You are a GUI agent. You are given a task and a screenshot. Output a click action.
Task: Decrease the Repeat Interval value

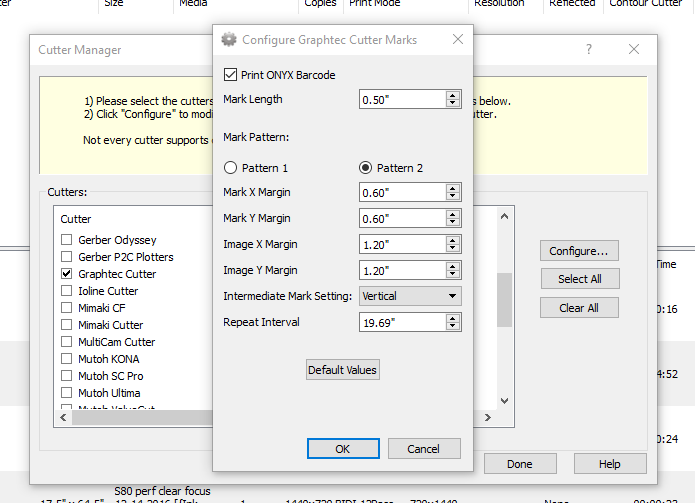point(453,326)
